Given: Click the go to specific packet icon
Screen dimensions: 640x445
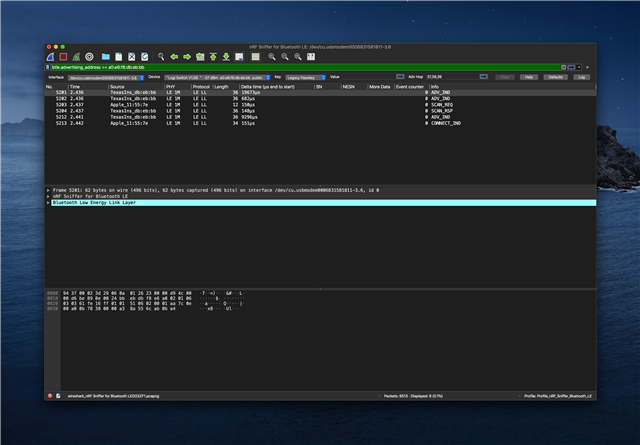Looking at the screenshot, I should (x=200, y=57).
